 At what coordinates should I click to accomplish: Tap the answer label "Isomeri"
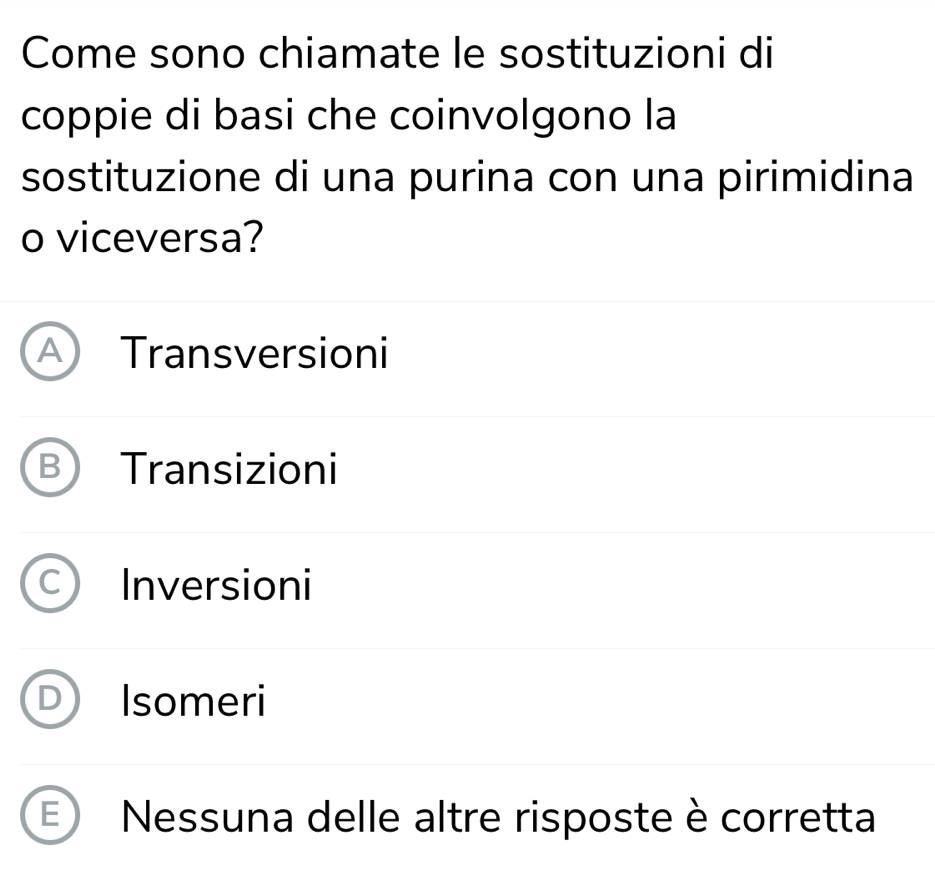point(193,701)
